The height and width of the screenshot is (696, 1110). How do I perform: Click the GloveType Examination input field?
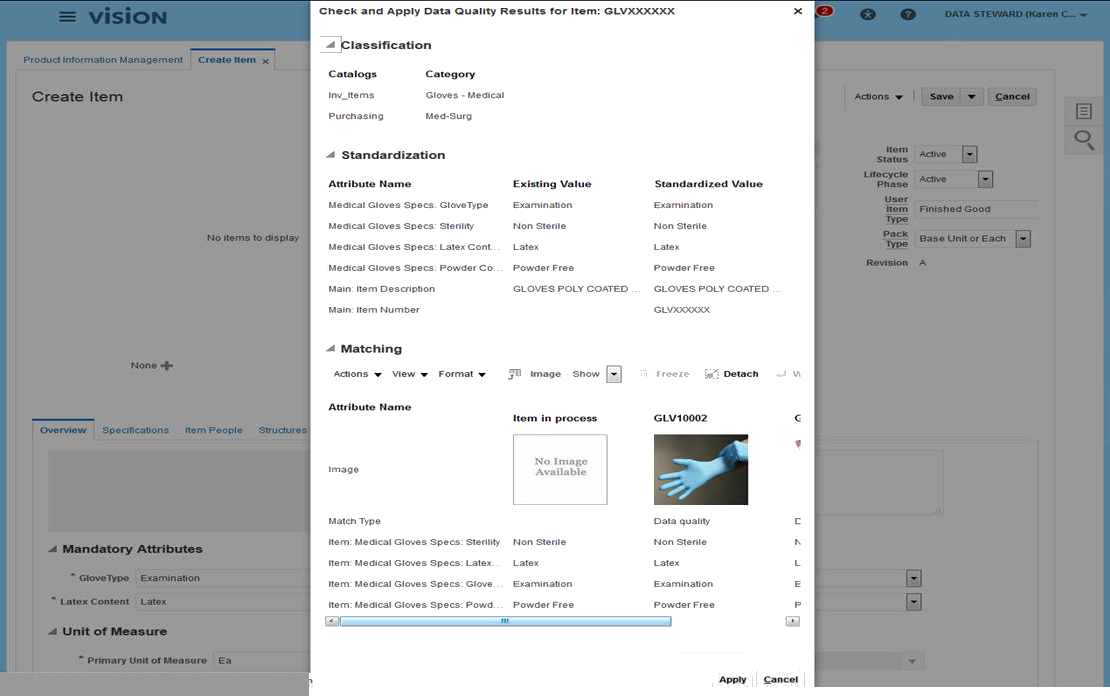click(x=223, y=578)
